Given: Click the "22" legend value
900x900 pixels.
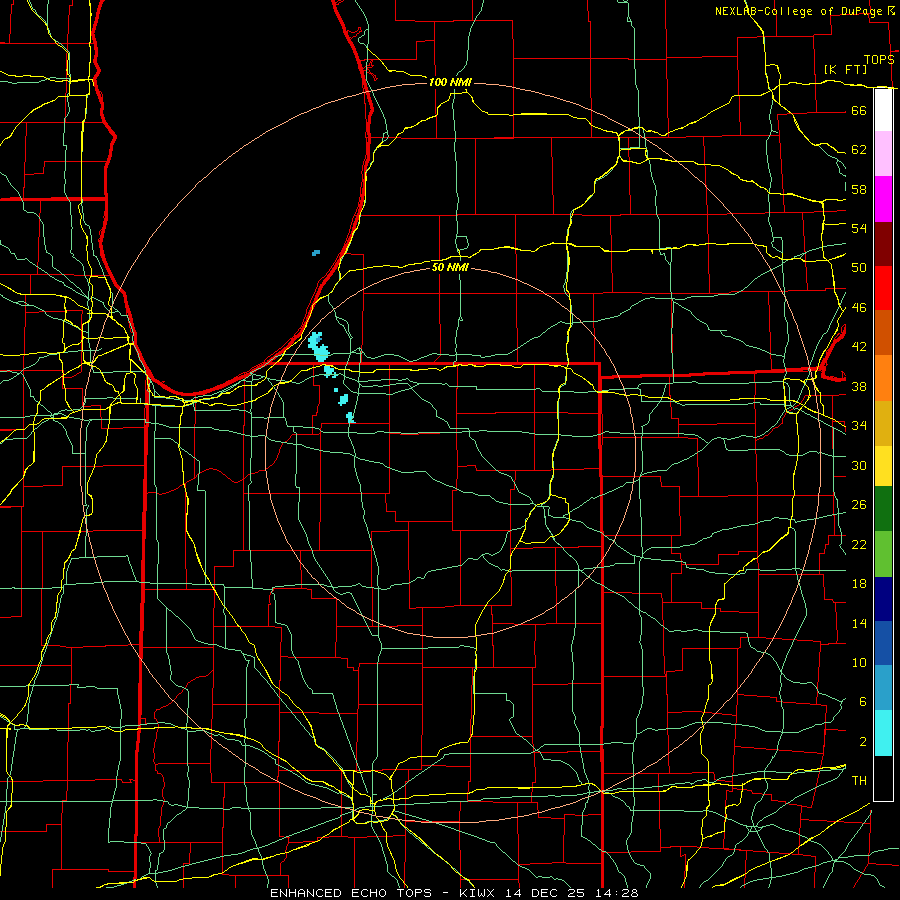Looking at the screenshot, I should (859, 544).
